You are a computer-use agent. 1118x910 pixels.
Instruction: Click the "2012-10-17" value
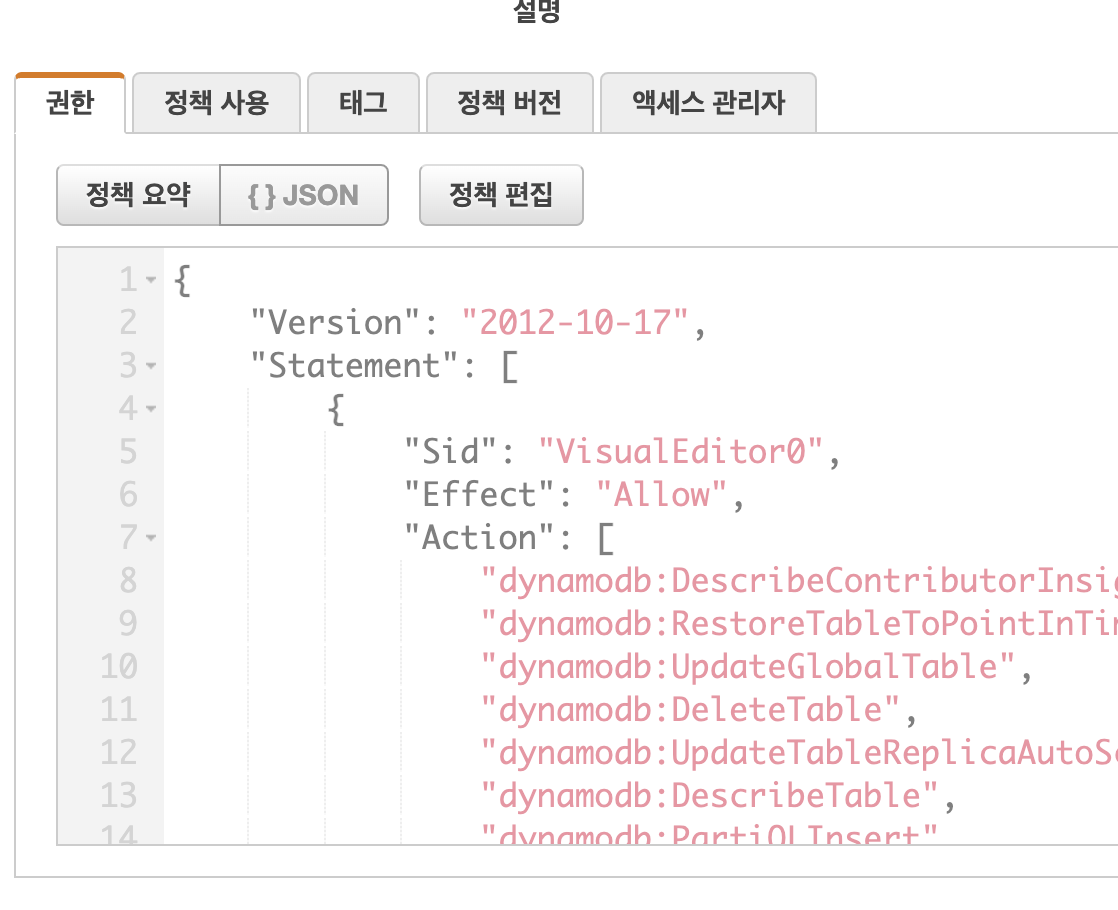[x=575, y=322]
